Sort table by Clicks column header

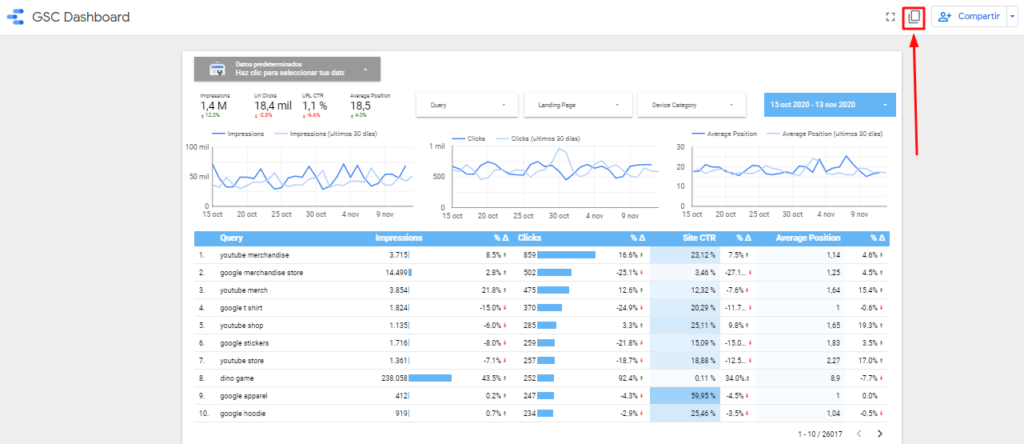pyautogui.click(x=530, y=238)
